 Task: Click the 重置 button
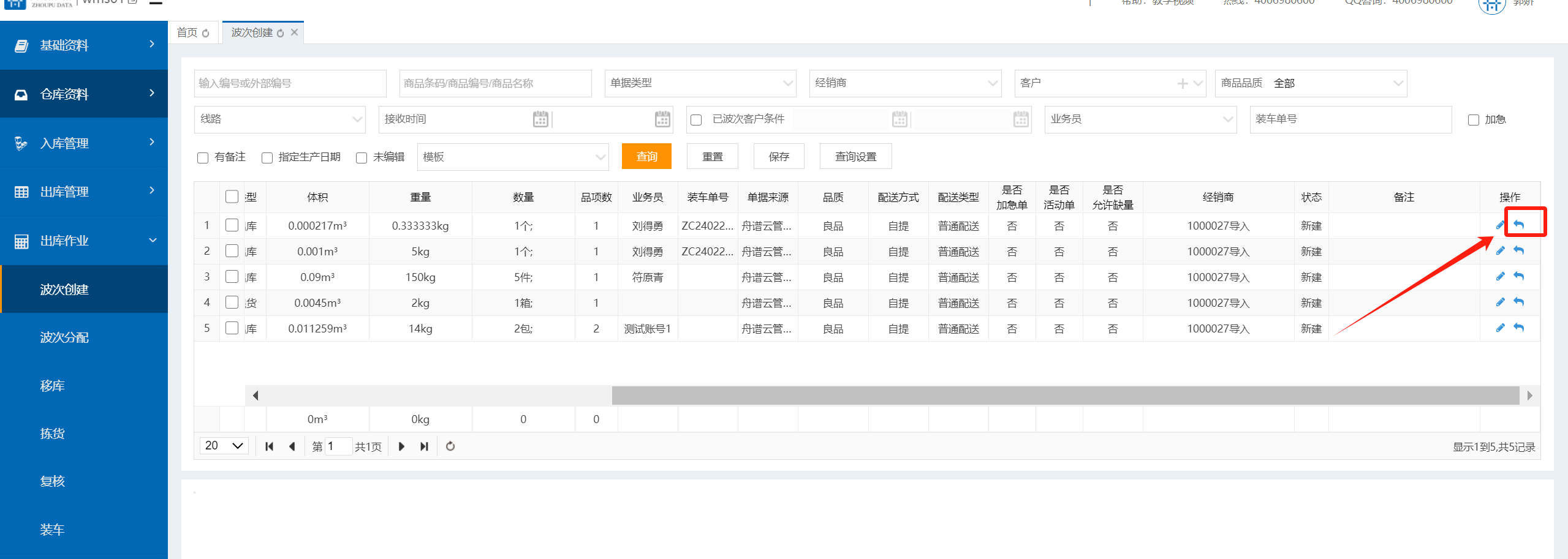click(712, 157)
